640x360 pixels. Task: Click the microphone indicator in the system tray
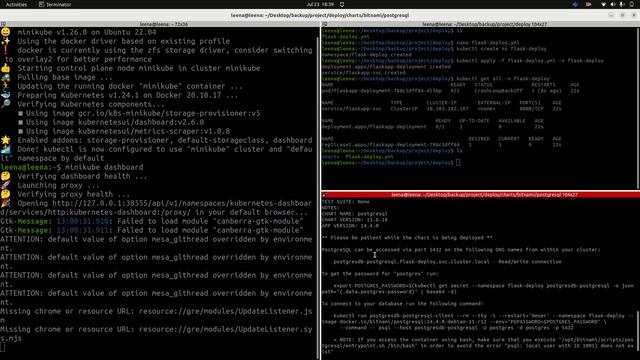click(622, 4)
